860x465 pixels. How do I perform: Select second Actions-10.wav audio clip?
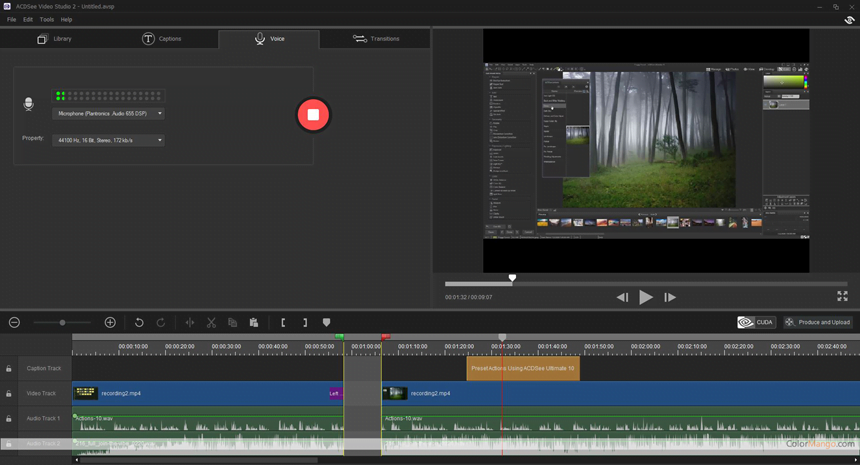[621, 419]
